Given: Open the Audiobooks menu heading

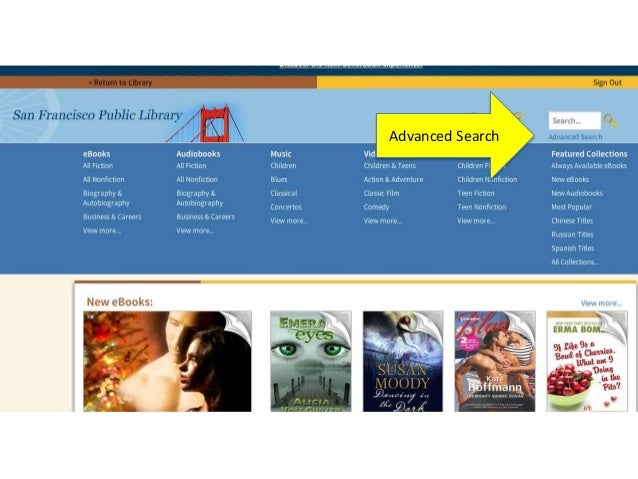Looking at the screenshot, I should [198, 154].
